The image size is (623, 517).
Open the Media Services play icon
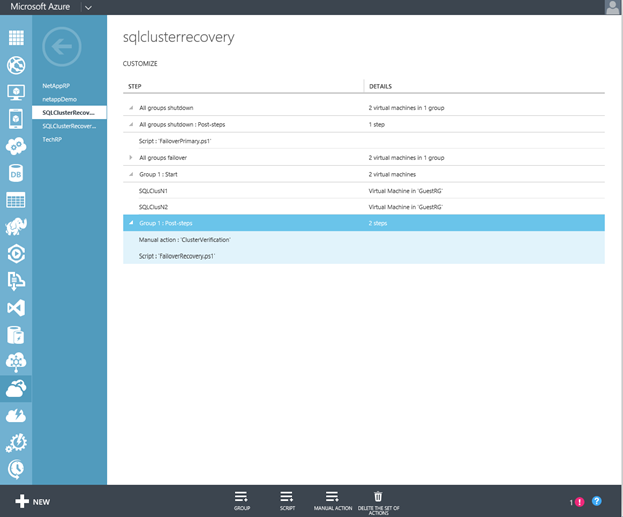(x=16, y=254)
